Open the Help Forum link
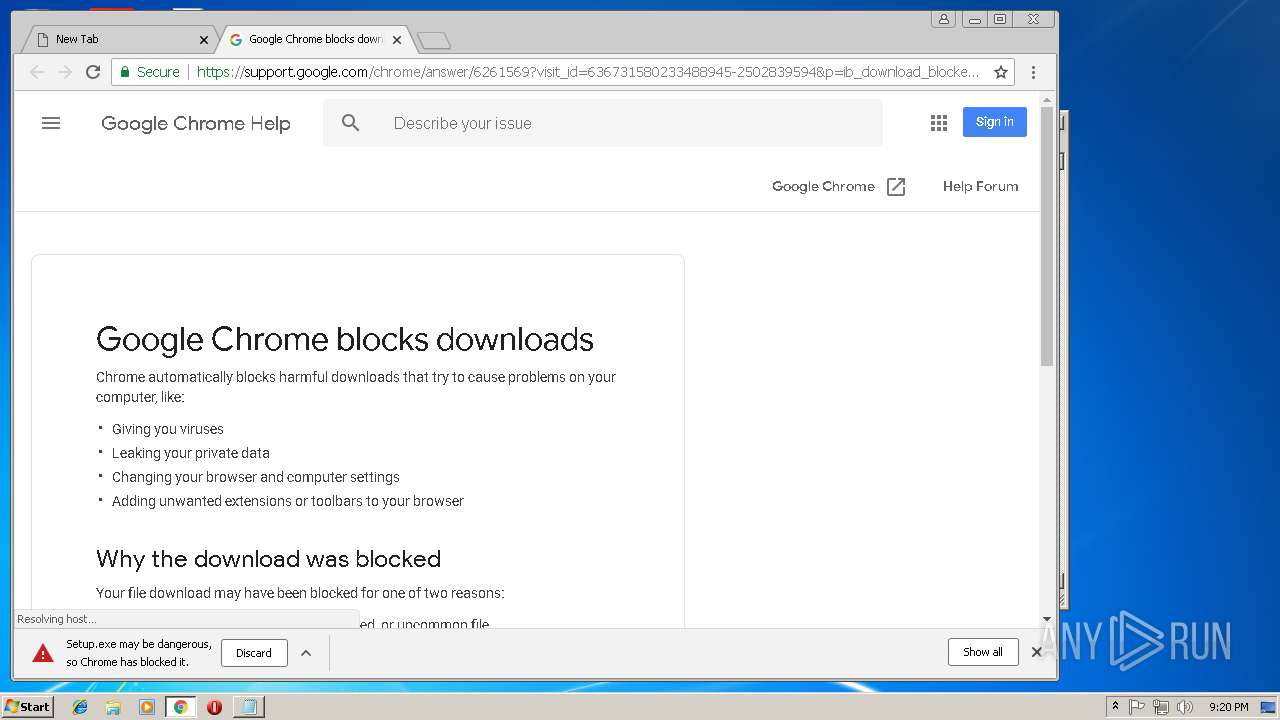This screenshot has width=1280, height=720. click(x=980, y=187)
